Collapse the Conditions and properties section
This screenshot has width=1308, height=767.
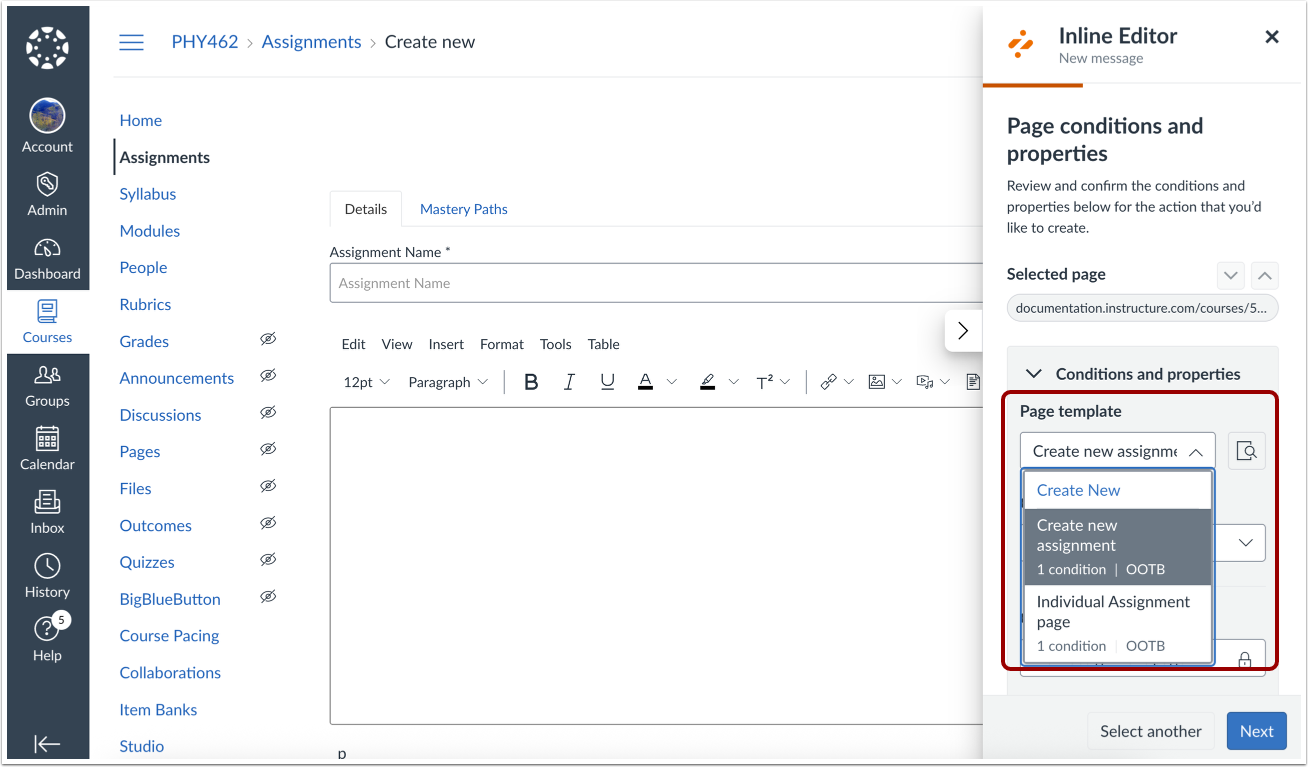click(1034, 373)
